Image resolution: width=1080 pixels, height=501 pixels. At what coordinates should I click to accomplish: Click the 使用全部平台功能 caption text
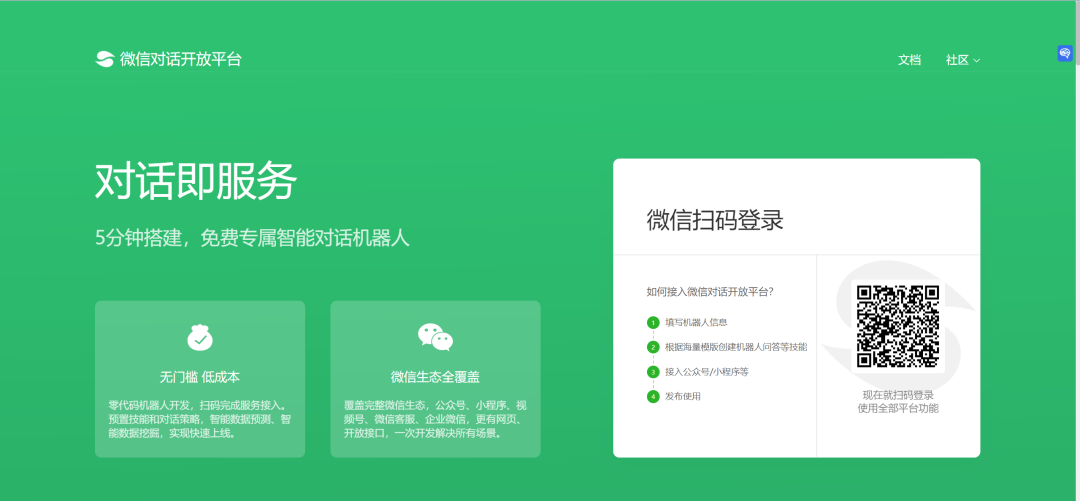coord(898,409)
